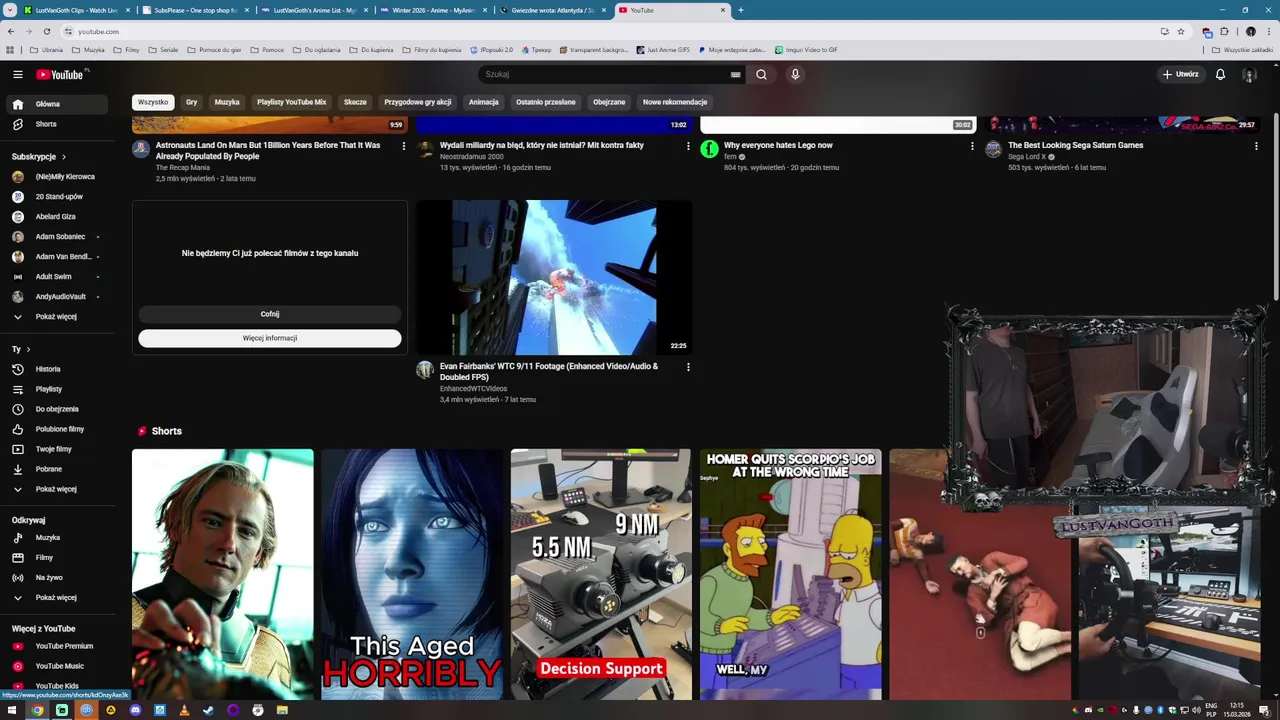Open Homer Quits Scorpio's Job short
The width and height of the screenshot is (1280, 720).
coord(790,574)
